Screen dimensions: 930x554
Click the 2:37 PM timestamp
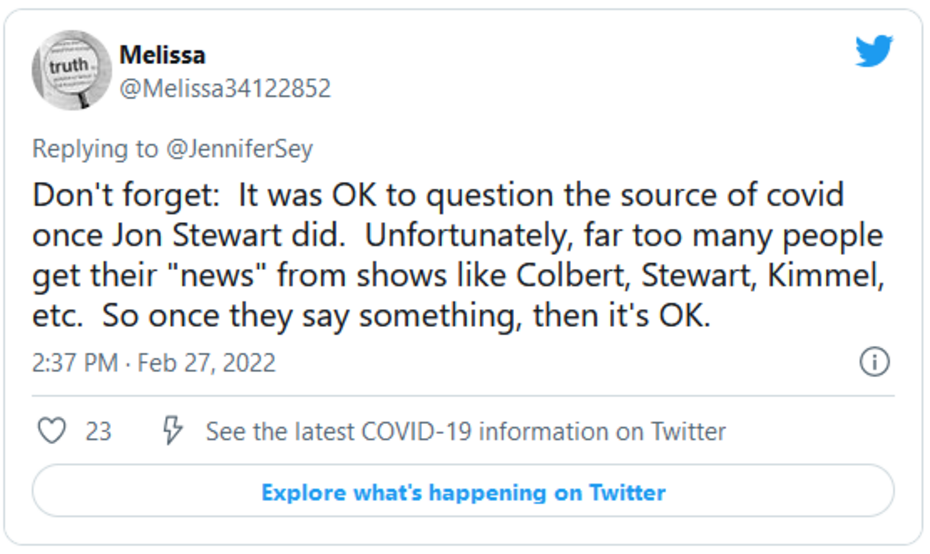[75, 362]
